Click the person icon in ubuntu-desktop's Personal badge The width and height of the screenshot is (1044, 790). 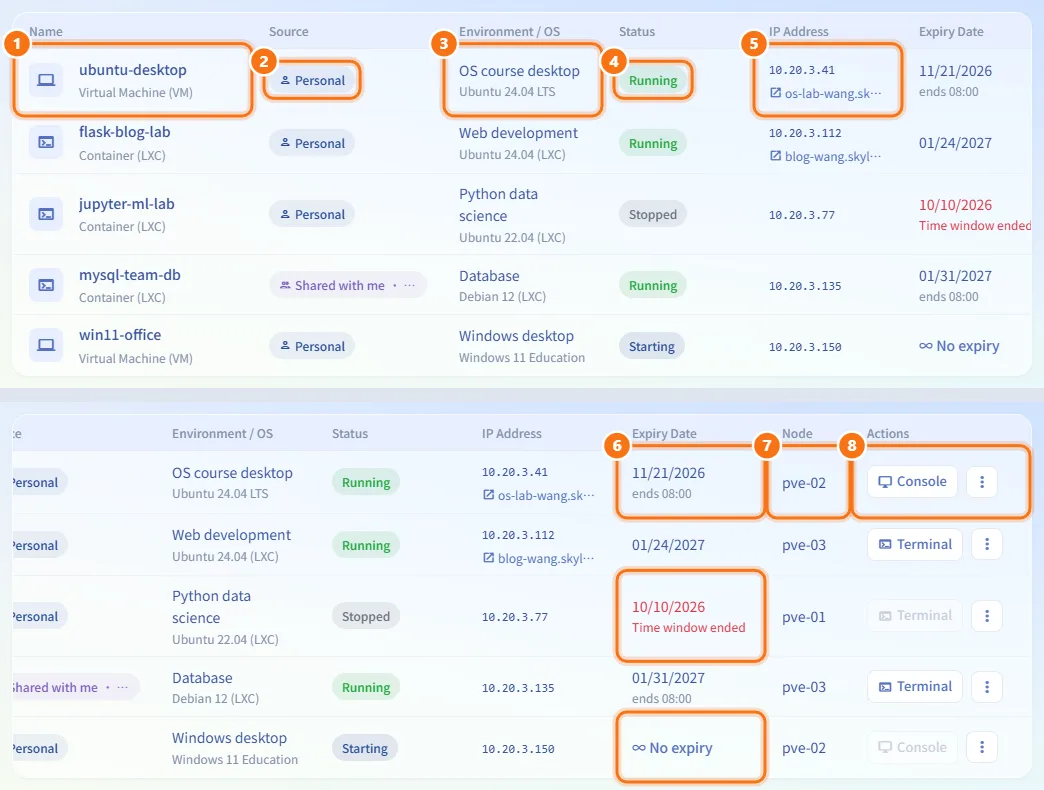pos(285,81)
